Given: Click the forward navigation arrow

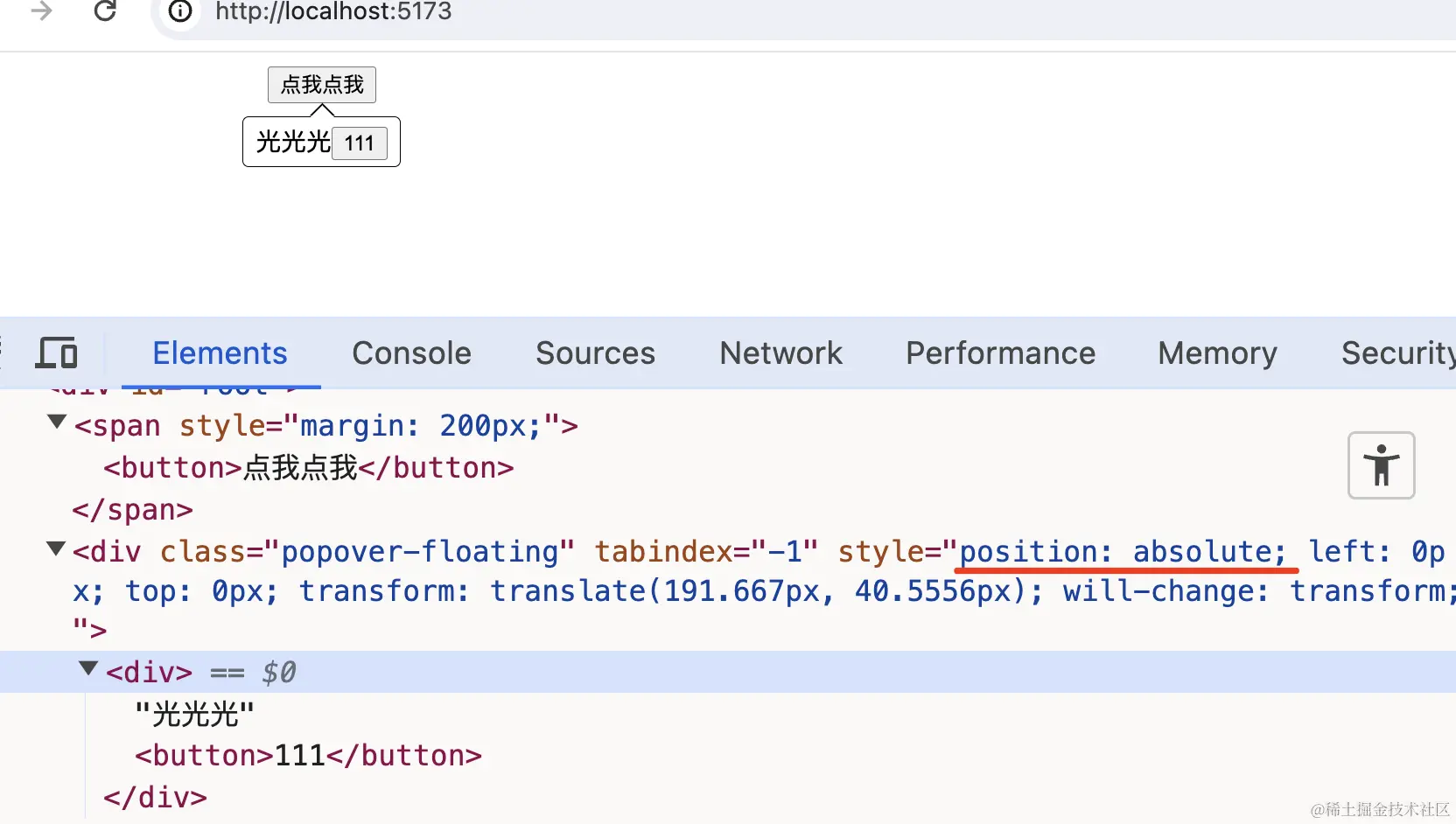Looking at the screenshot, I should tap(41, 11).
